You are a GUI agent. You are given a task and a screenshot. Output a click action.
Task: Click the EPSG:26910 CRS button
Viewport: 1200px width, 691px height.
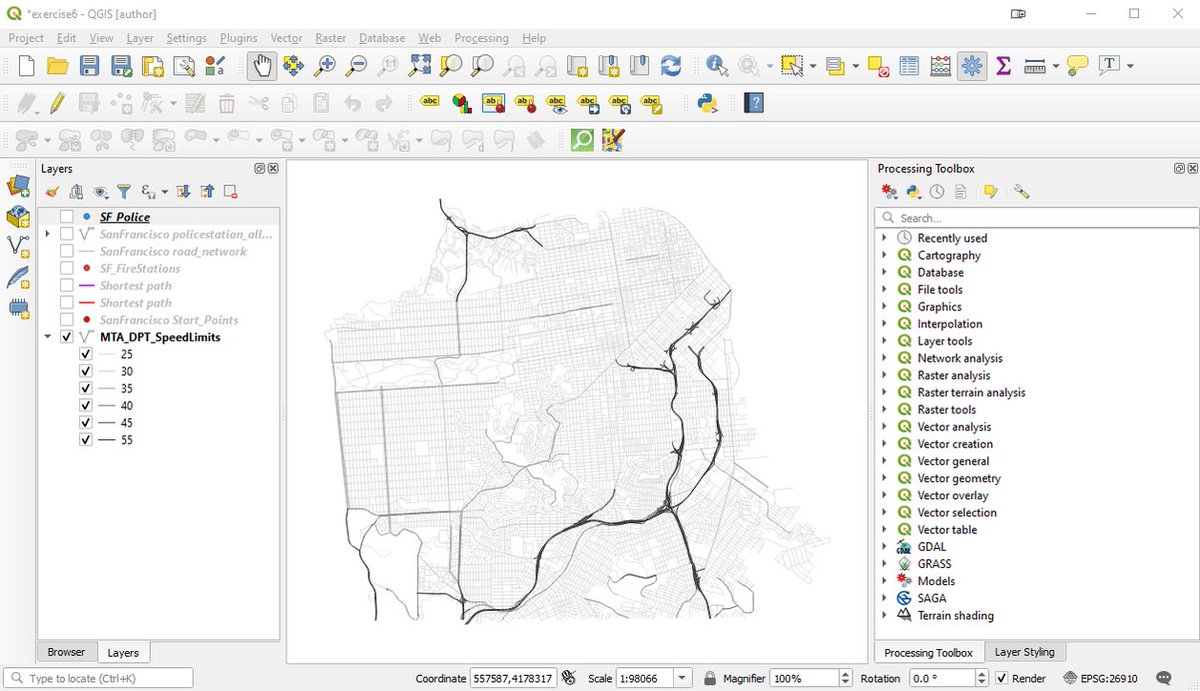click(x=1101, y=678)
